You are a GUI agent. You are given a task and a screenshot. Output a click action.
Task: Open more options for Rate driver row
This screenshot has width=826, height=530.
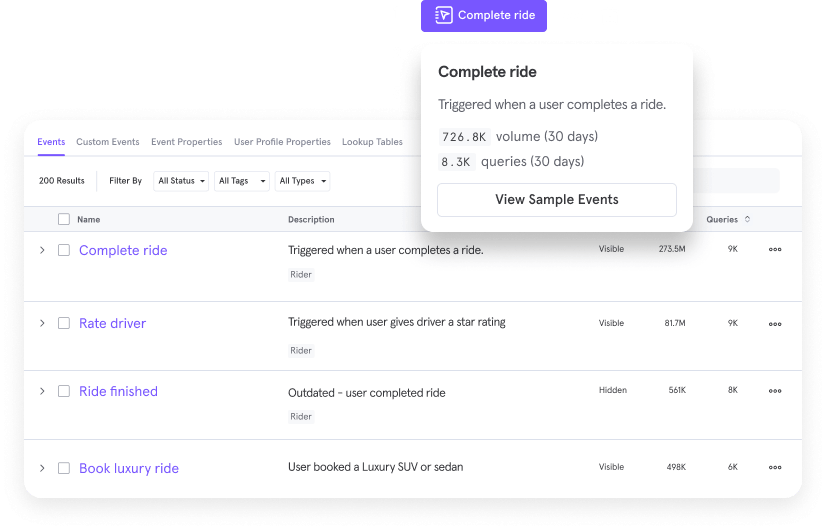tap(774, 324)
